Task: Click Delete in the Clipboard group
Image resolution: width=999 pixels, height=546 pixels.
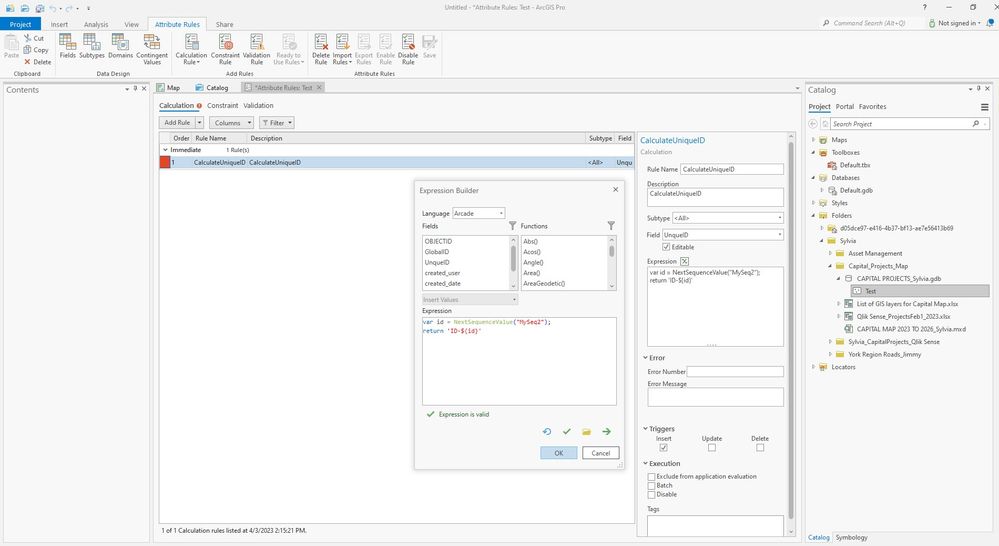Action: [37, 62]
